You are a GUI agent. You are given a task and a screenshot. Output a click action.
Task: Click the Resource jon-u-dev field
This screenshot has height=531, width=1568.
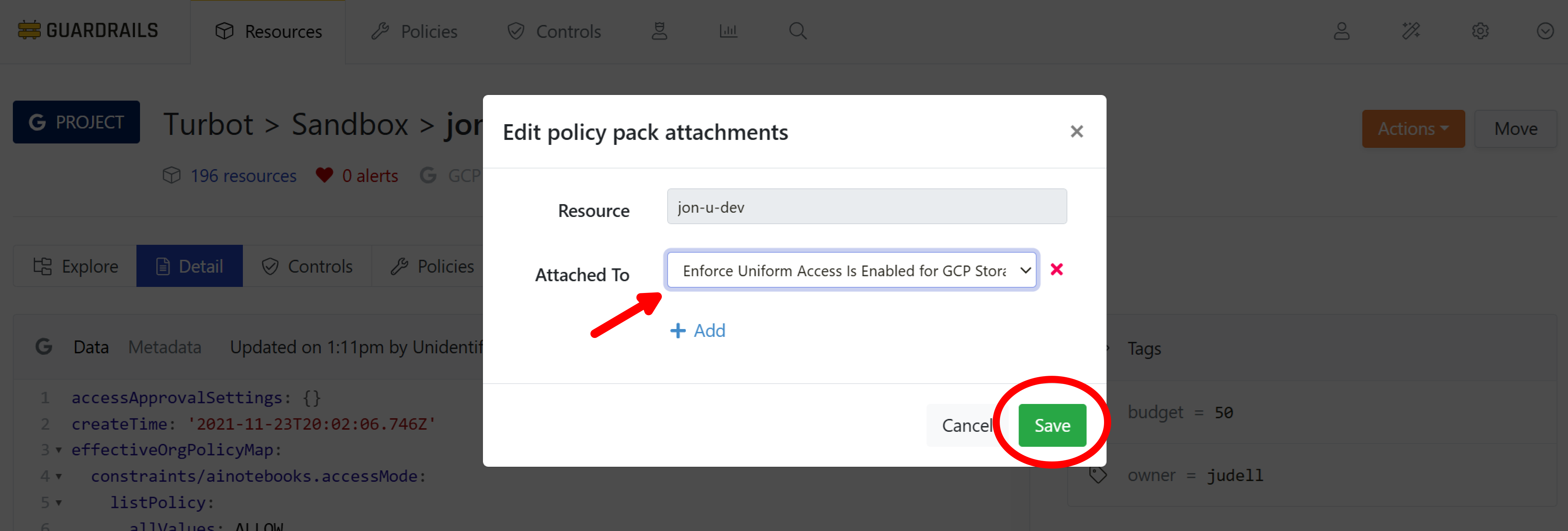point(866,207)
